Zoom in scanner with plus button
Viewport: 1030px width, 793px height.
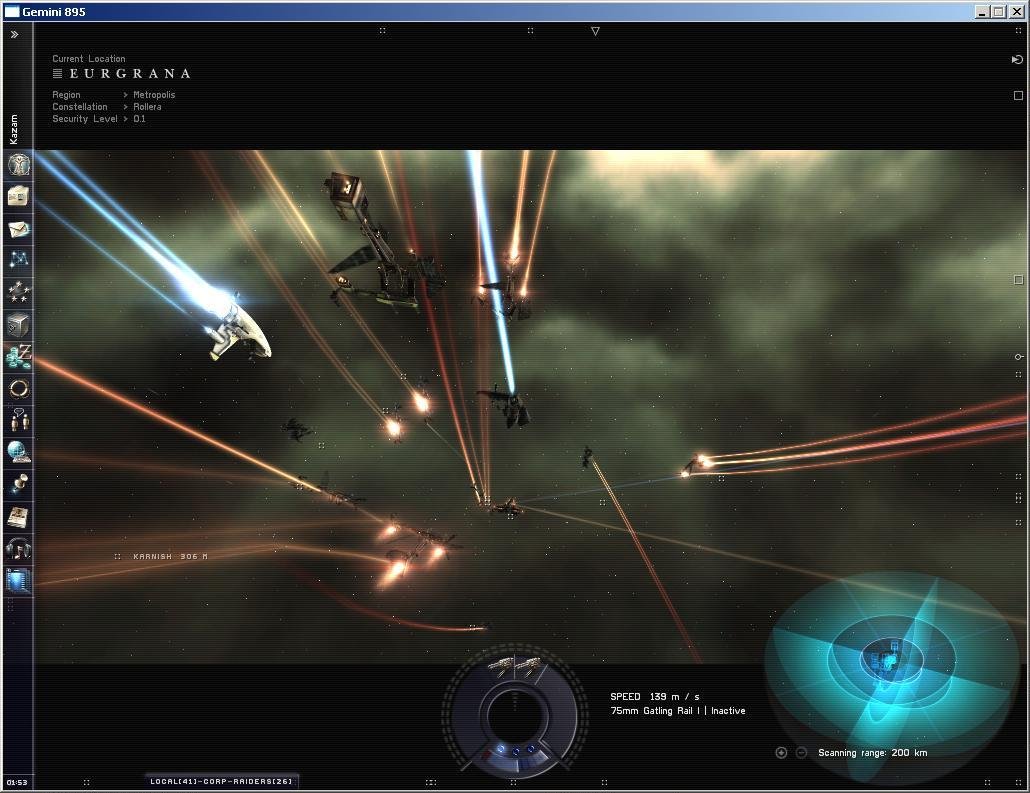781,753
